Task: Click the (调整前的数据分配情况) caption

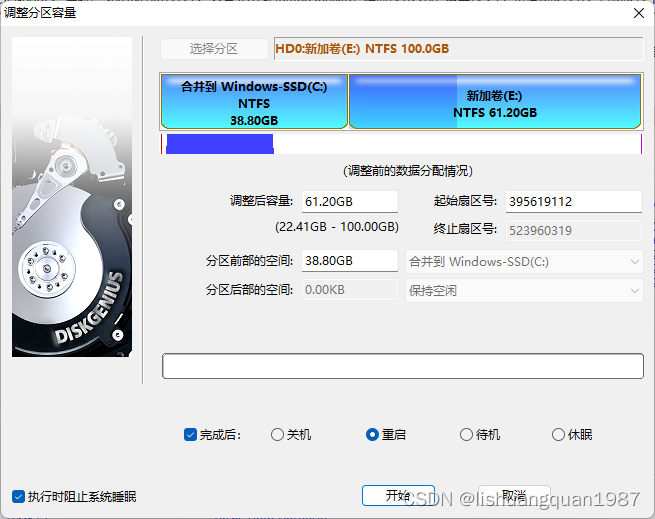Action: [x=408, y=170]
